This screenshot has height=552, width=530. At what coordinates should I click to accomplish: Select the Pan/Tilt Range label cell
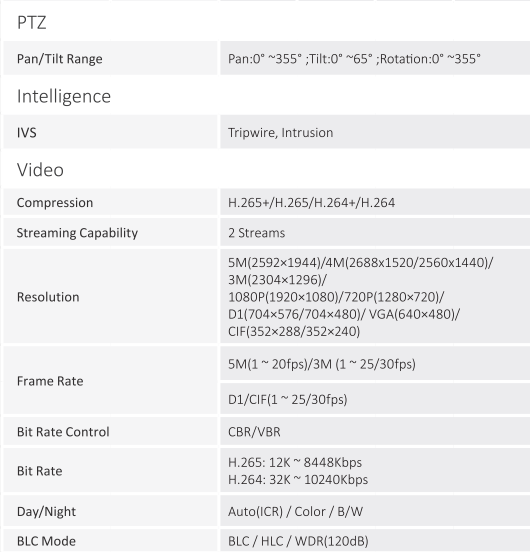tap(111, 58)
